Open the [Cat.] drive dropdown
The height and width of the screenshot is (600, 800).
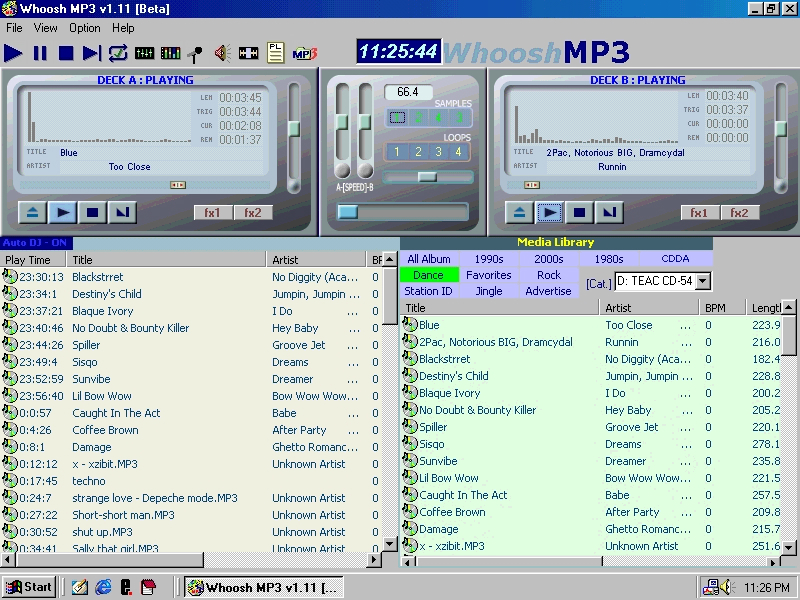703,281
